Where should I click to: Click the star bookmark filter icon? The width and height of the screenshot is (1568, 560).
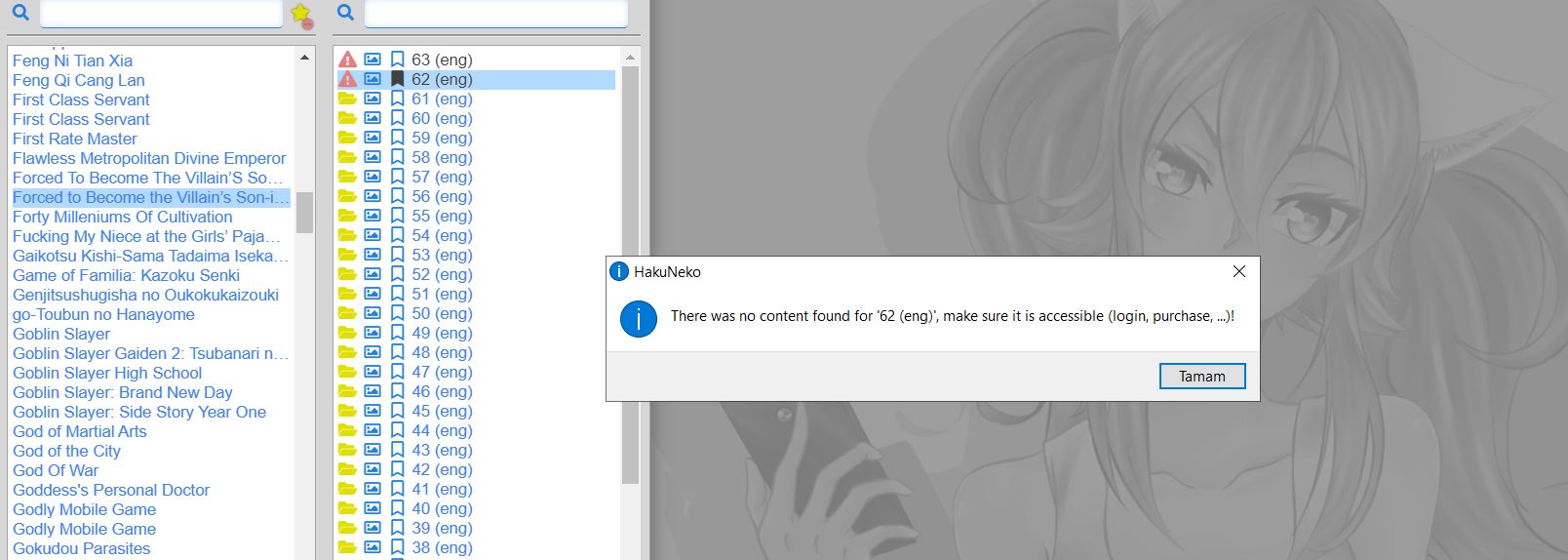301,14
